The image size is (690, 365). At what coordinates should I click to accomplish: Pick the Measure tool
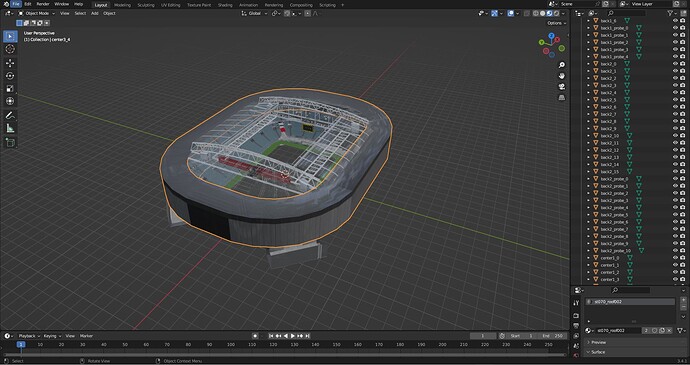tap(10, 129)
